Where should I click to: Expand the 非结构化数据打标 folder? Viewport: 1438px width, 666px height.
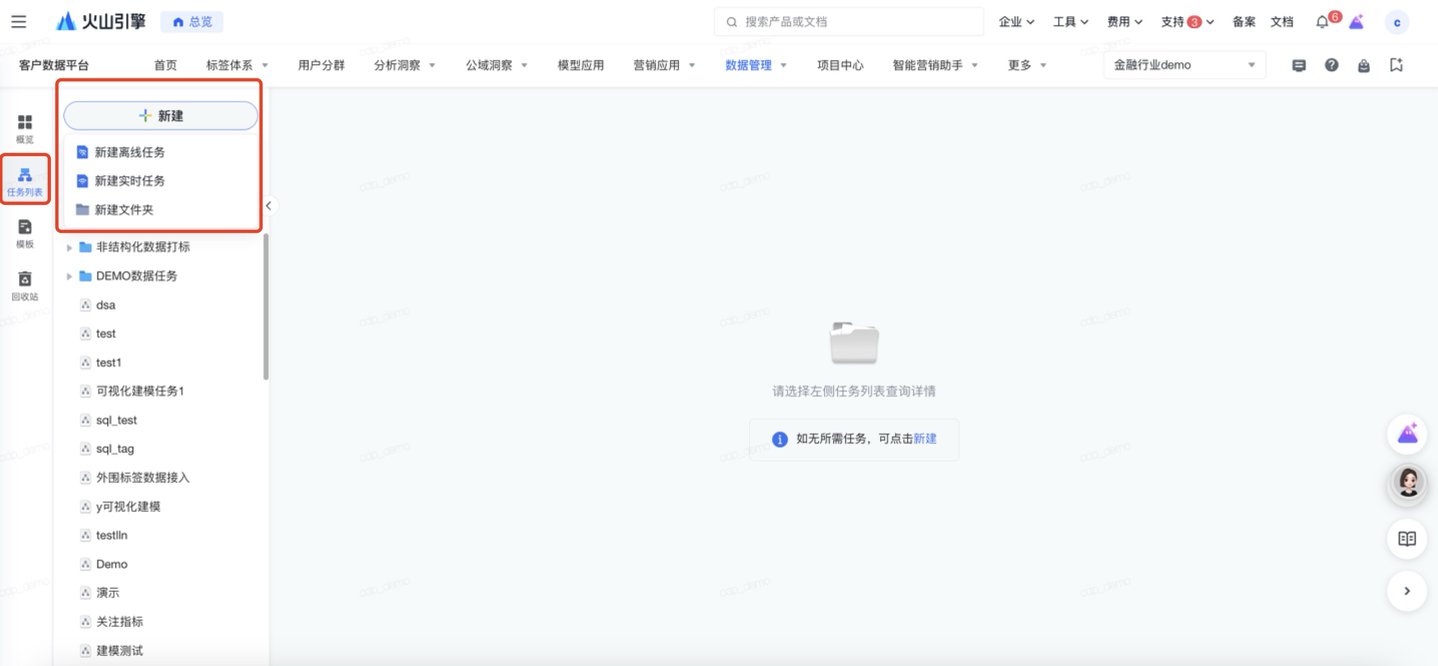[x=69, y=247]
